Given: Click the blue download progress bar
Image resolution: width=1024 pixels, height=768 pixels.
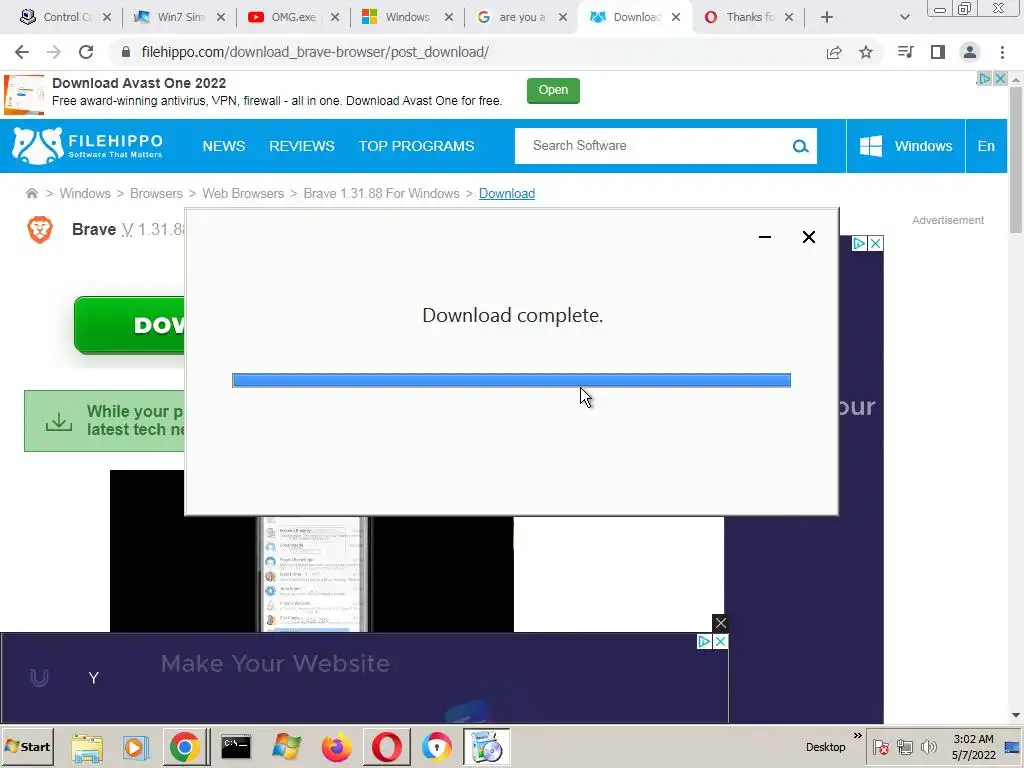Looking at the screenshot, I should coord(511,380).
